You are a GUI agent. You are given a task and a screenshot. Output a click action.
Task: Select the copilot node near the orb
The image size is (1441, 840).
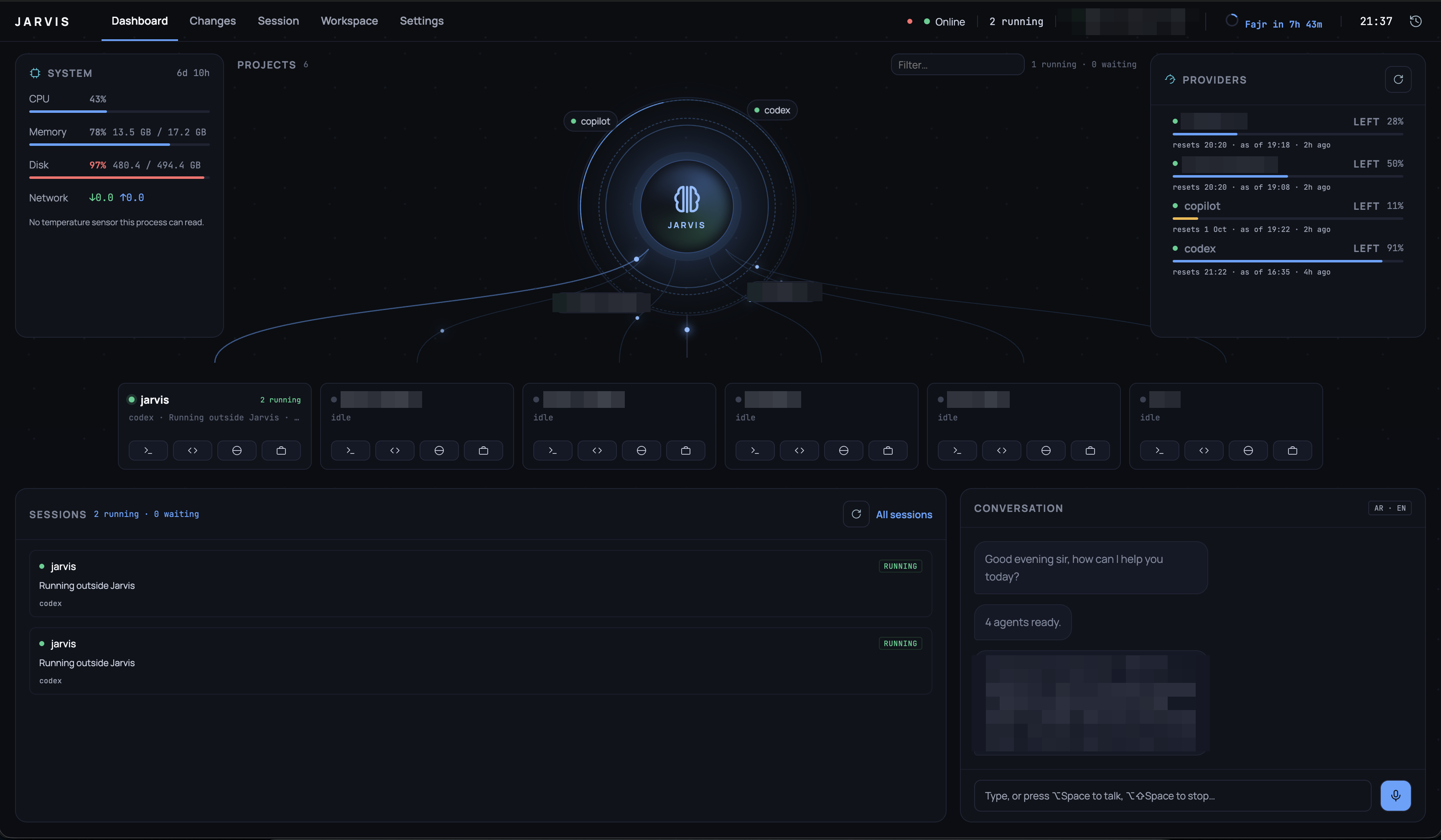click(x=591, y=121)
